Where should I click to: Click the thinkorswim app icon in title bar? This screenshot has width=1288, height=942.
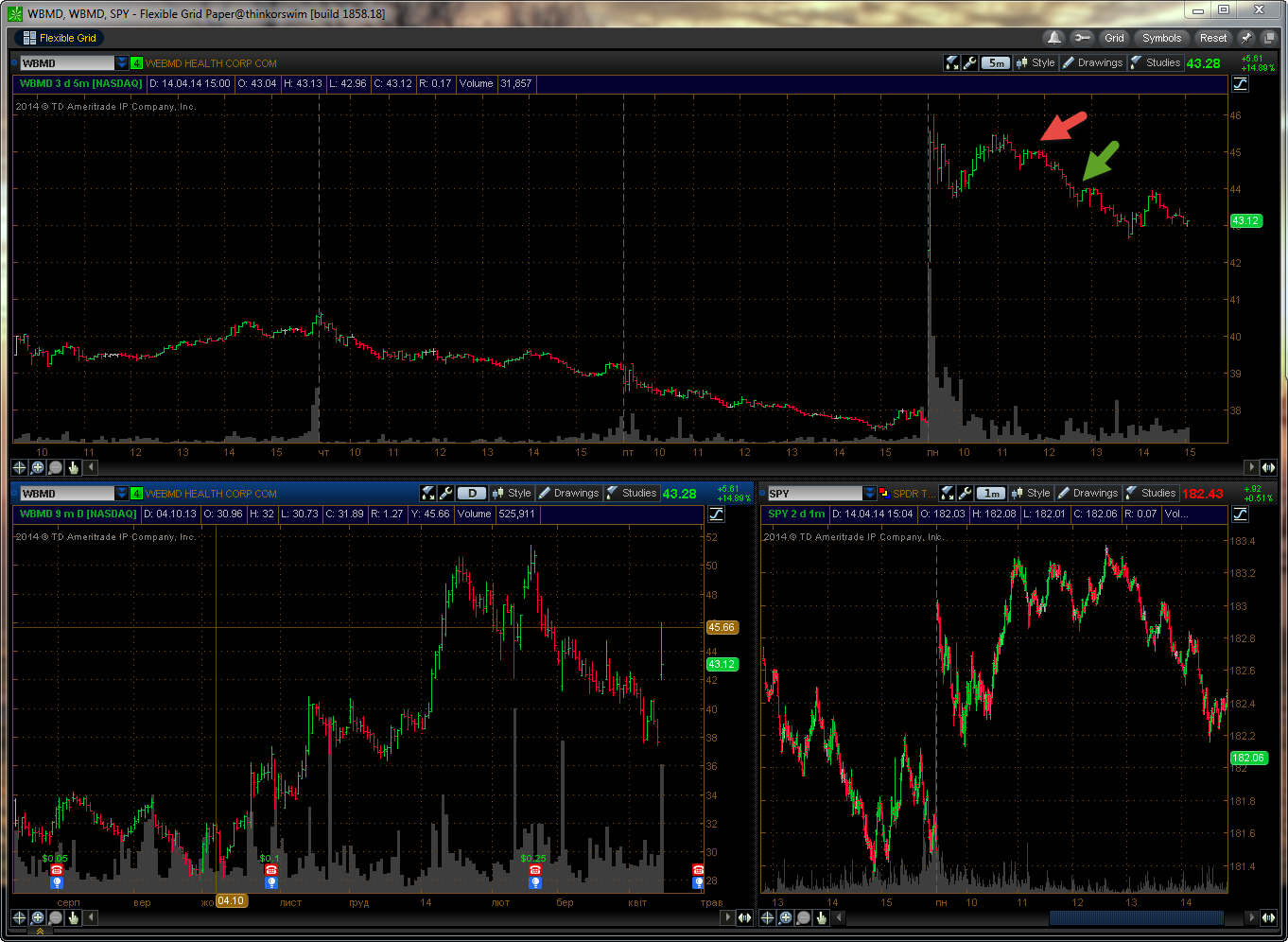[15, 13]
